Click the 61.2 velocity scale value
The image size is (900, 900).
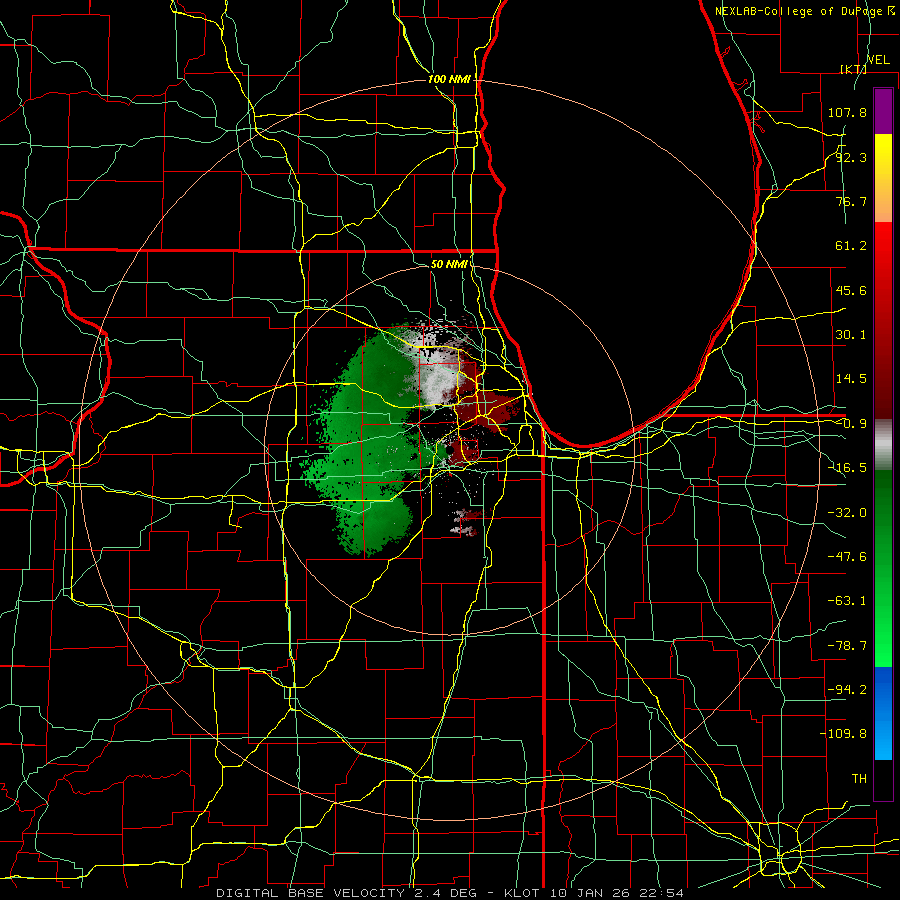coord(851,246)
